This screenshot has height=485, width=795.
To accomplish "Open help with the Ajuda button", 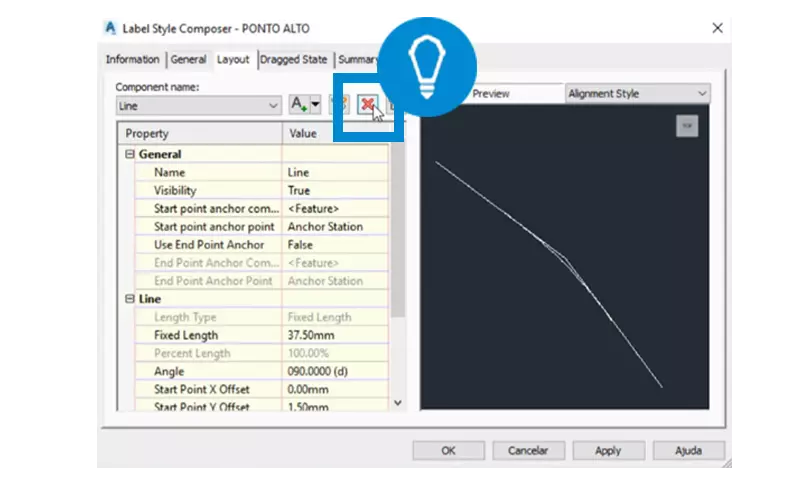I will (x=689, y=451).
